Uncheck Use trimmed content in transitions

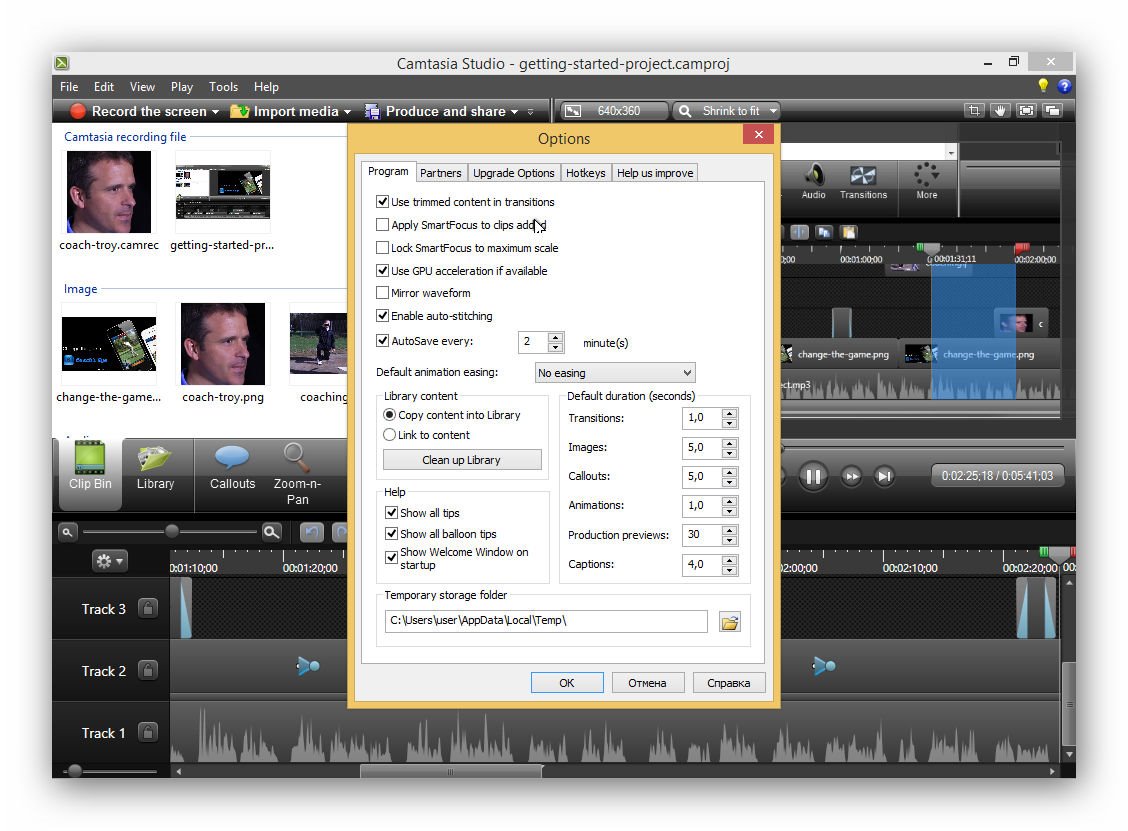click(383, 201)
